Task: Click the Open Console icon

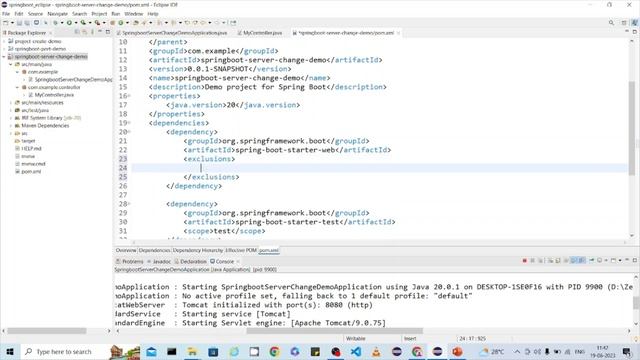Action: coord(613,261)
